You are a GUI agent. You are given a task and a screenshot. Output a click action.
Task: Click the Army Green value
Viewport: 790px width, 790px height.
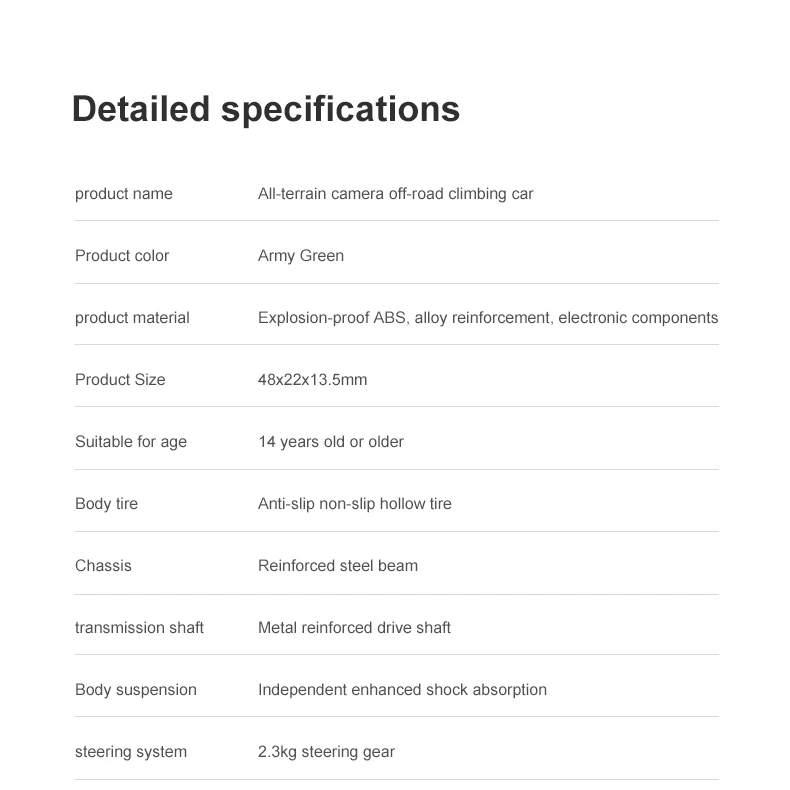coord(300,256)
